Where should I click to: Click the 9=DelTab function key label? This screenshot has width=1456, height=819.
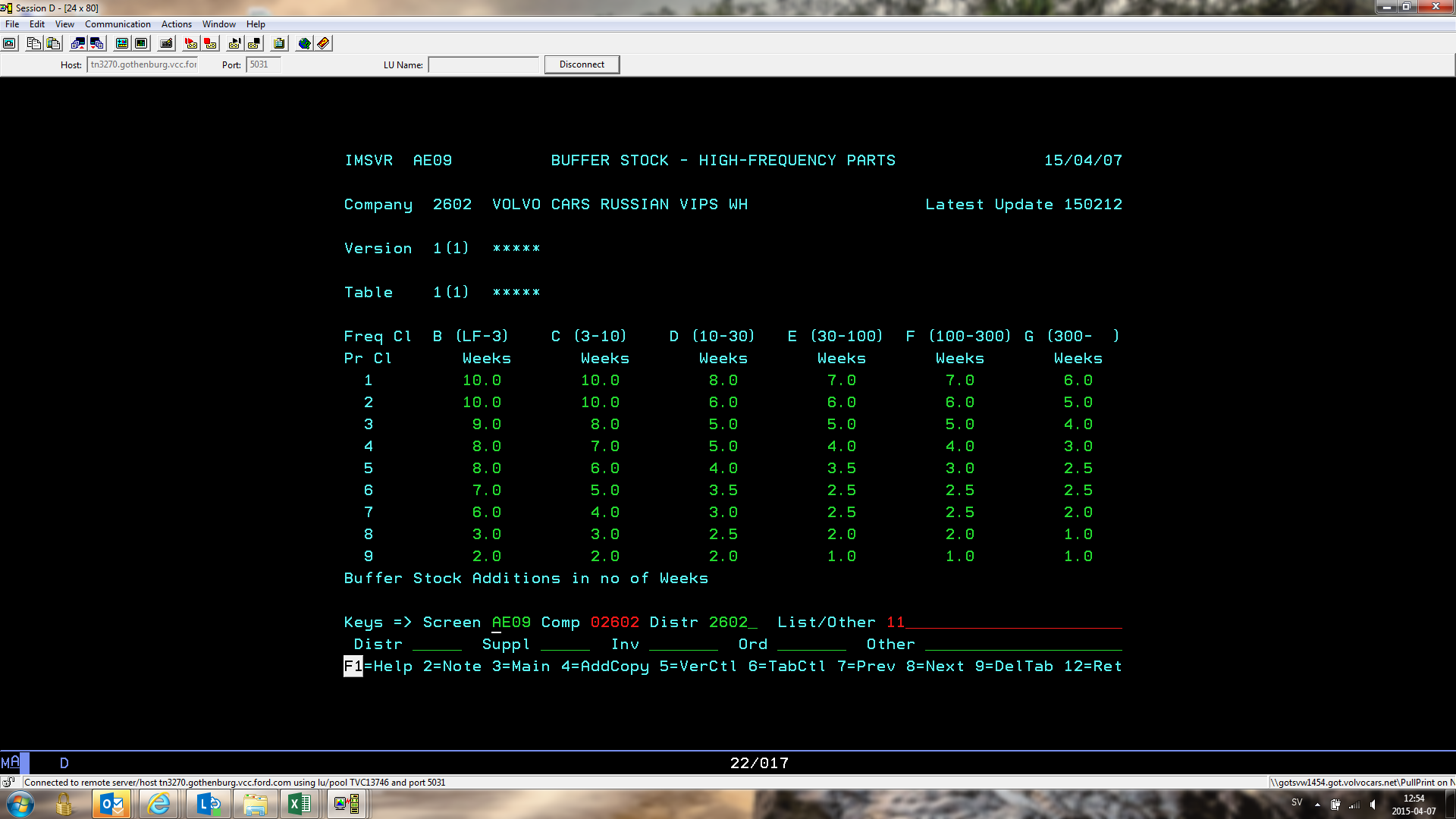tap(1014, 667)
